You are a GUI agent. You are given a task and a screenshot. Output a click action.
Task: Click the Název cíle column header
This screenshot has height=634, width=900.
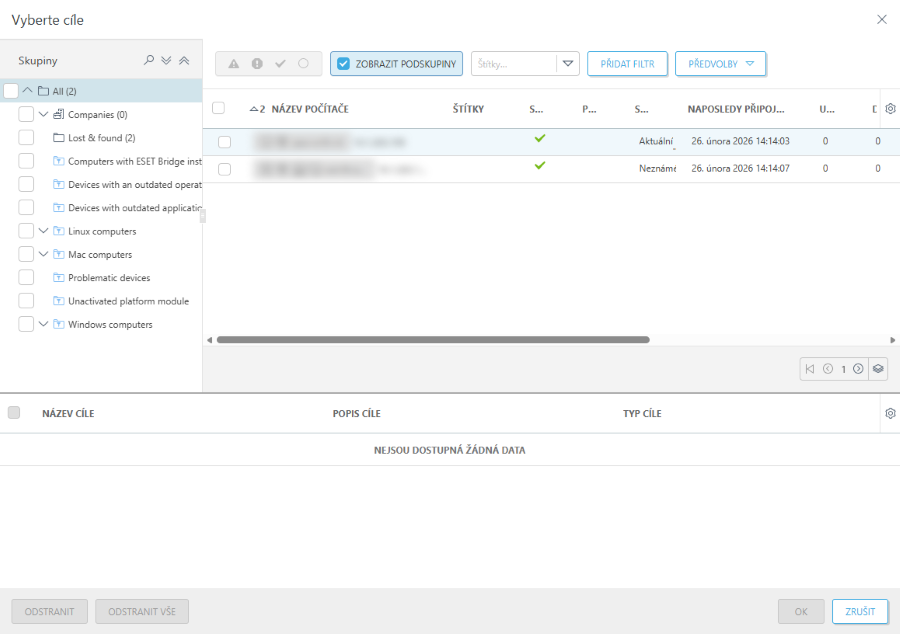pyautogui.click(x=68, y=413)
